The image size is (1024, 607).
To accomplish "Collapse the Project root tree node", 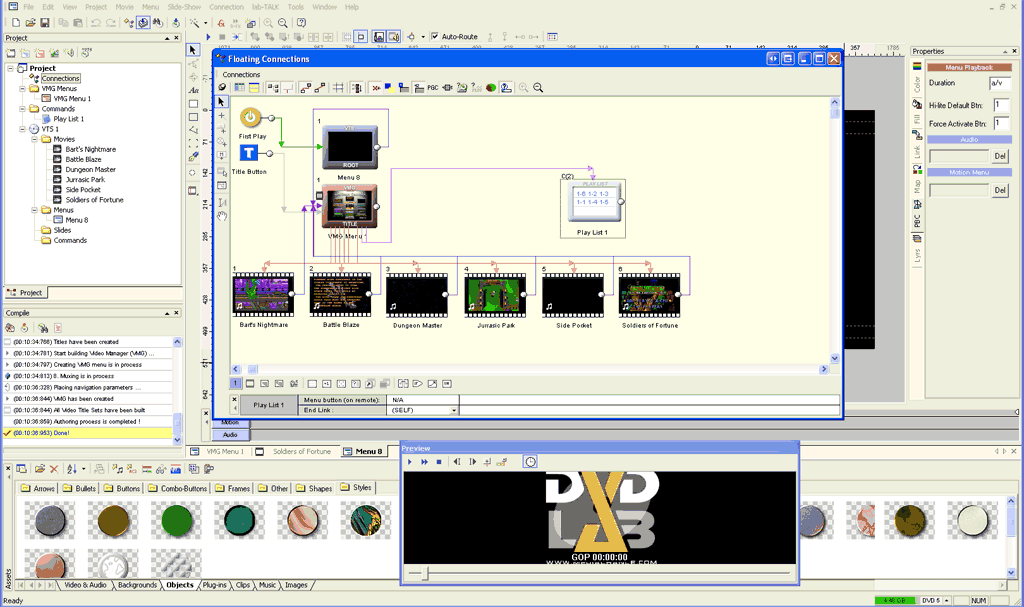I will [x=10, y=69].
